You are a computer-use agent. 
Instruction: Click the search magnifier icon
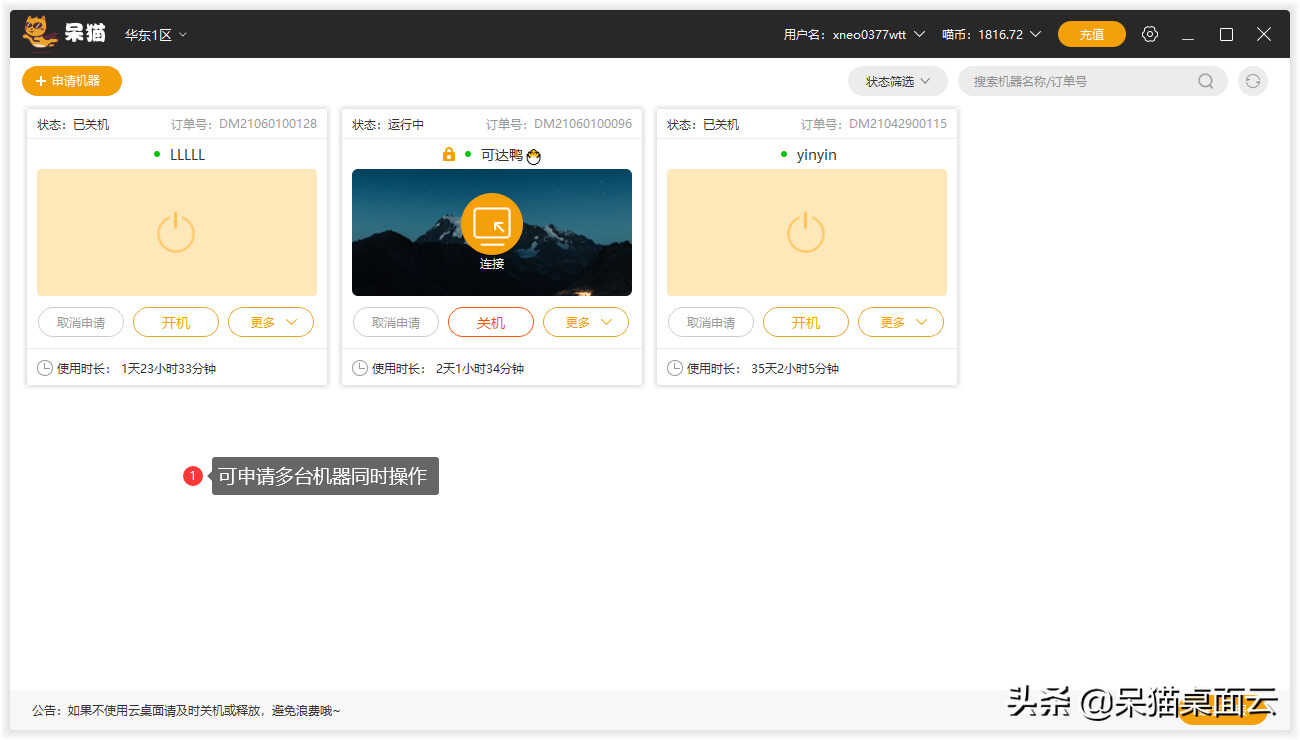[1206, 81]
